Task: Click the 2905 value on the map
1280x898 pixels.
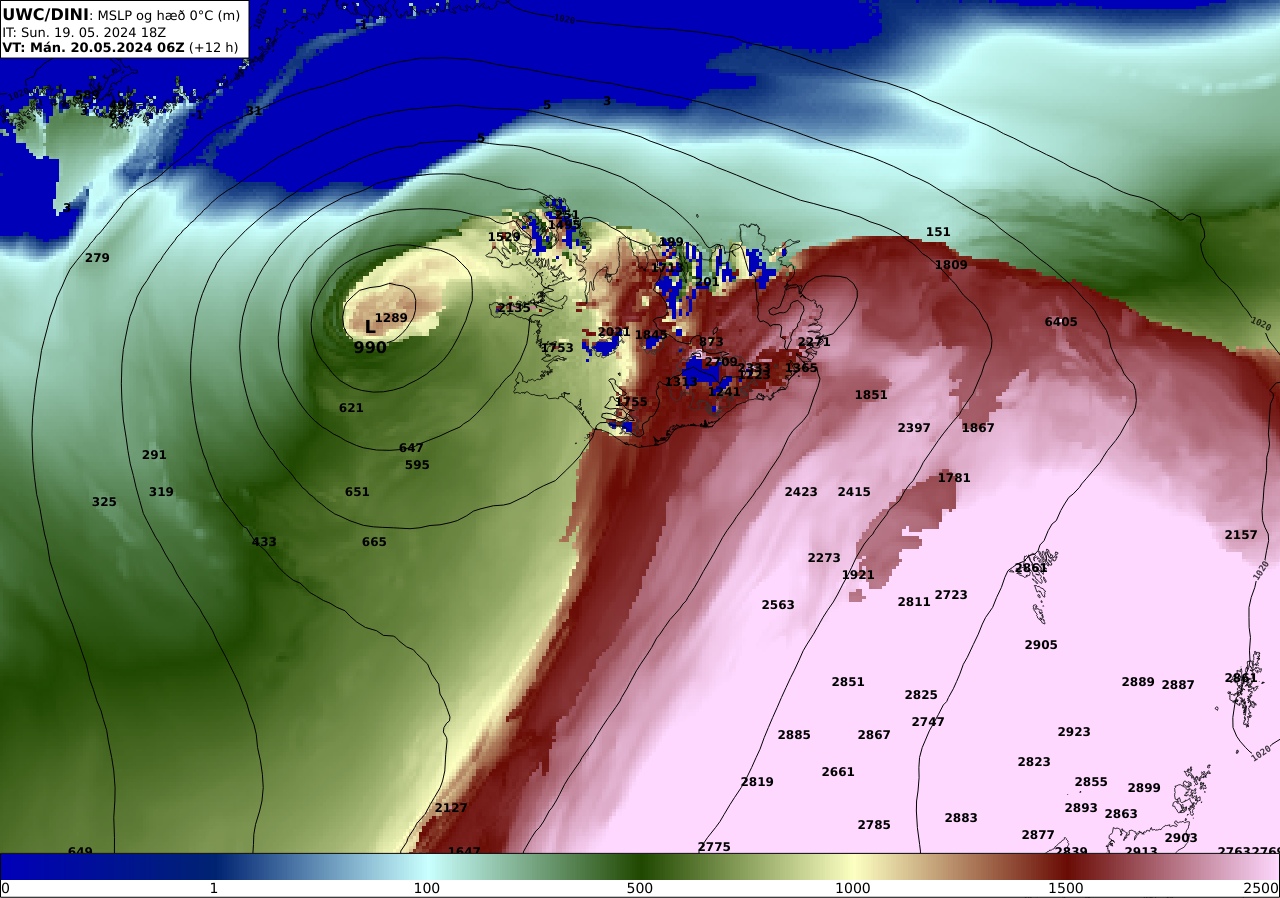Action: [1041, 645]
